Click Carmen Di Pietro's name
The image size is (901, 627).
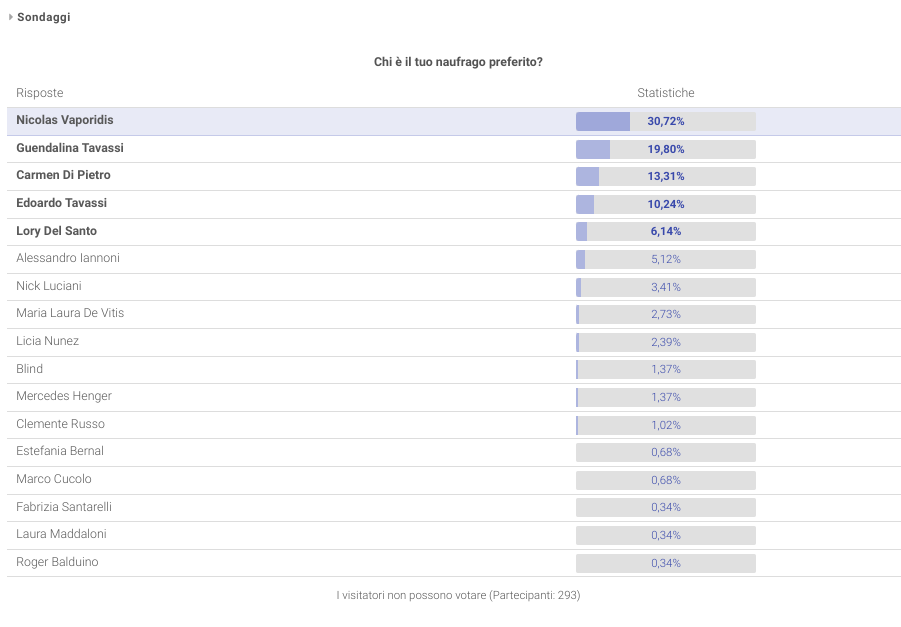pos(63,175)
